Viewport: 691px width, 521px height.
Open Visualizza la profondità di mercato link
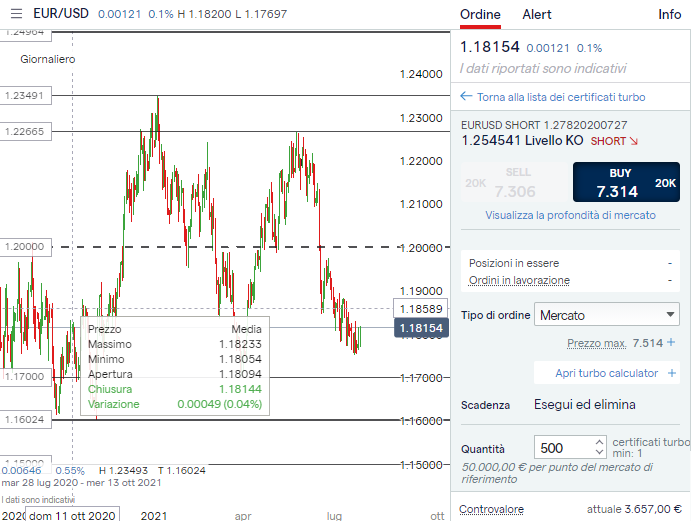pyautogui.click(x=570, y=215)
